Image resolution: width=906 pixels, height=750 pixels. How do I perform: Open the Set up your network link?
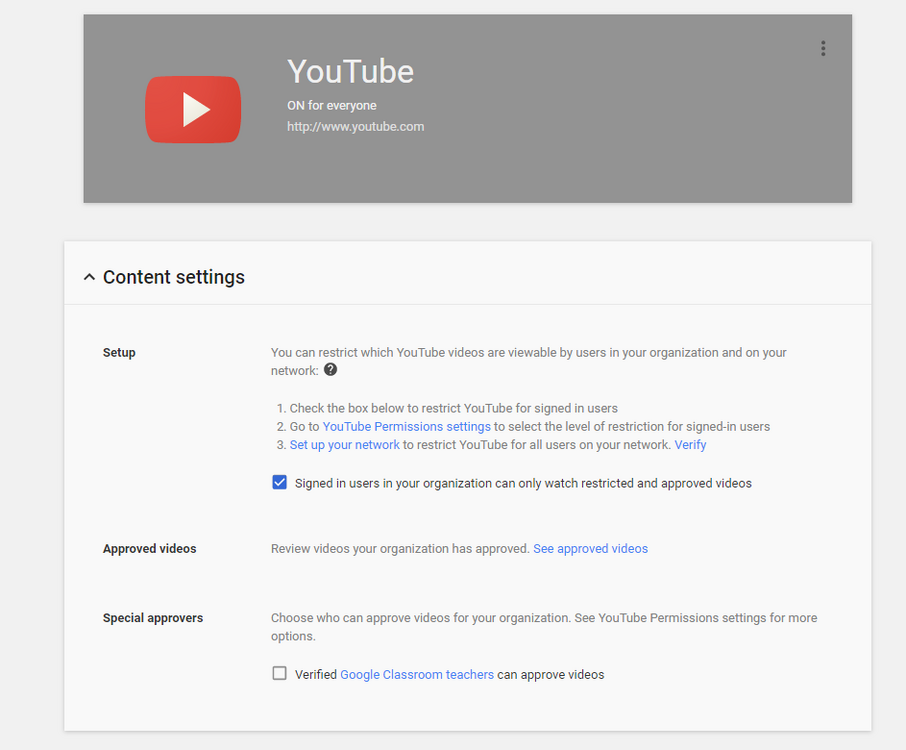pyautogui.click(x=344, y=445)
